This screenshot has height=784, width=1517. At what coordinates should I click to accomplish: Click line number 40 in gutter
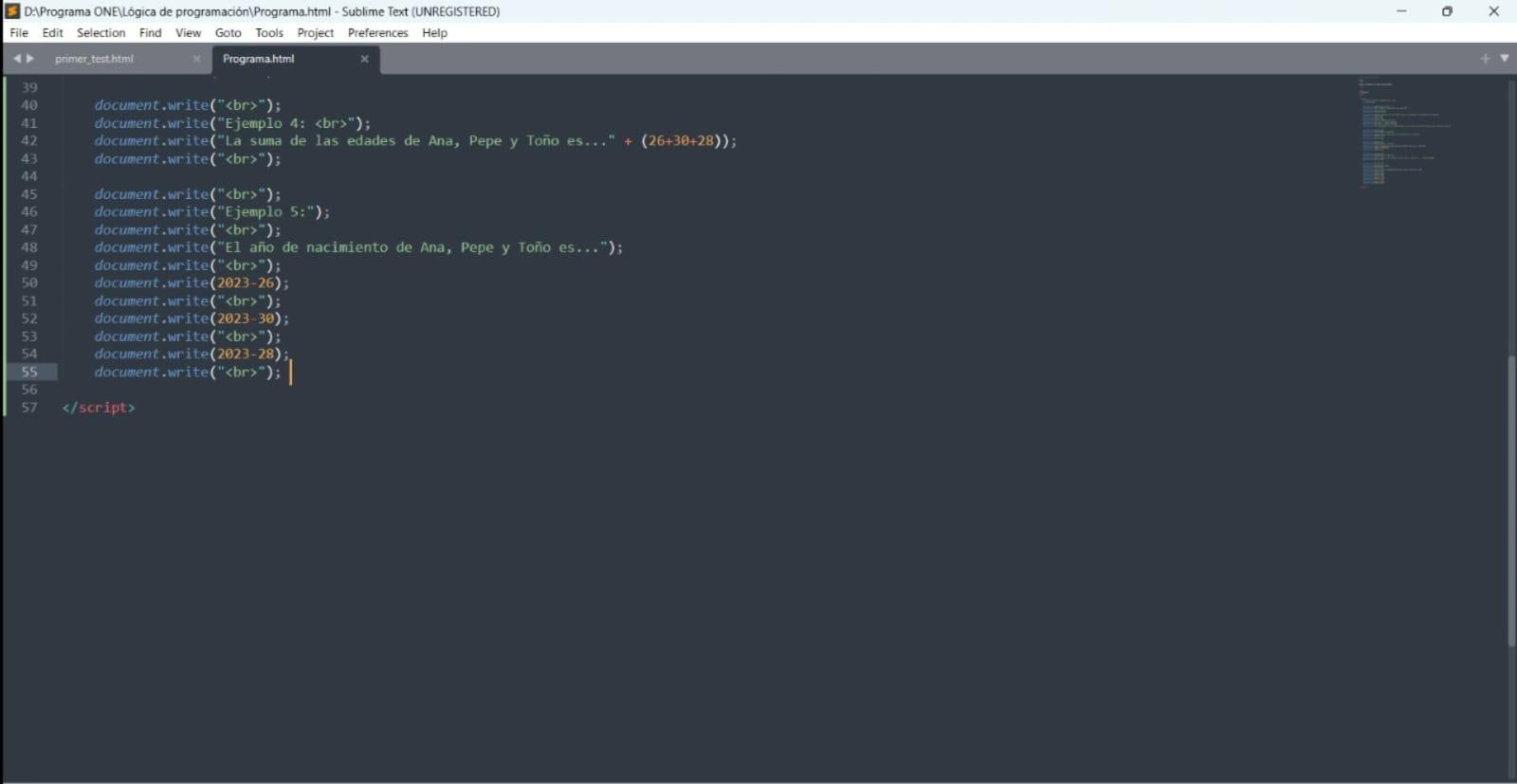(29, 105)
